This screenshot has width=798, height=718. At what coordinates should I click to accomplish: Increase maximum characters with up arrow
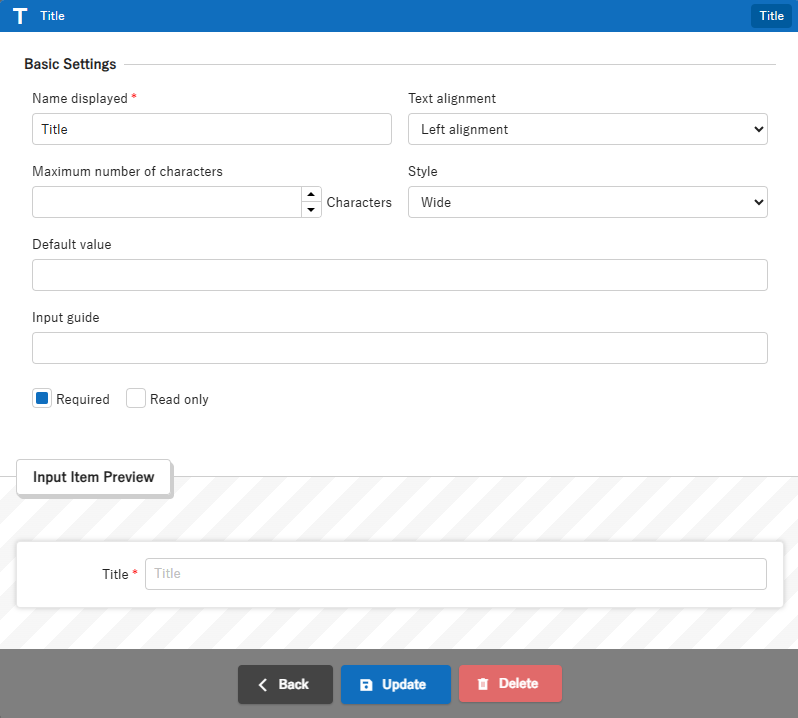click(311, 194)
